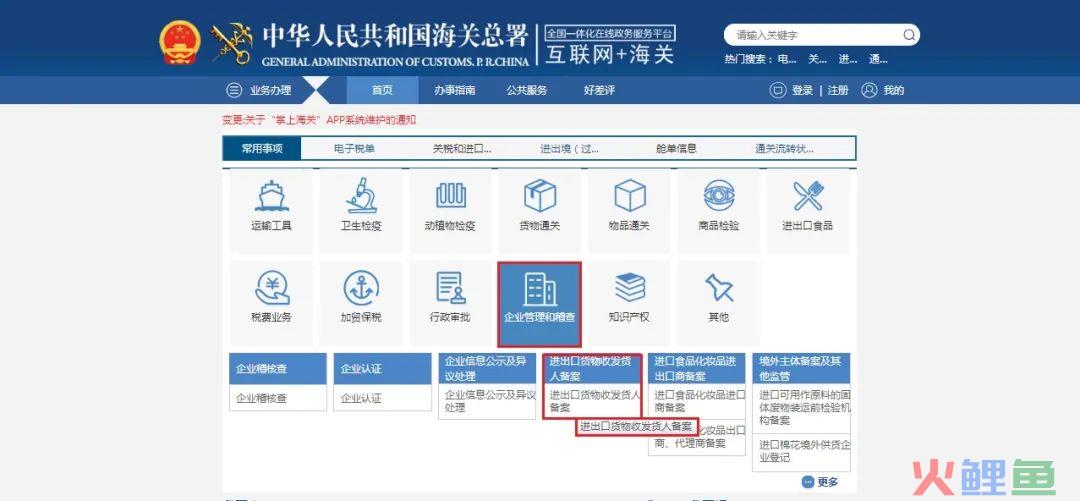Open the 公共服务 menu item

pyautogui.click(x=527, y=90)
